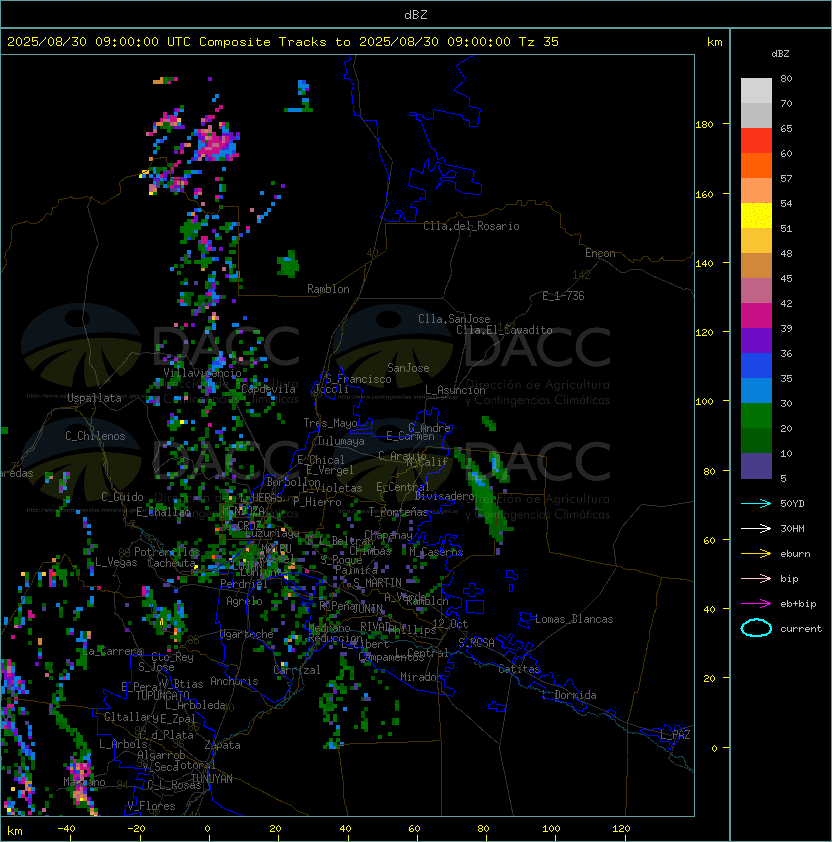Viewport: 832px width, 842px height.
Task: Click the 'Anchoris' map label
Action: click(x=234, y=681)
